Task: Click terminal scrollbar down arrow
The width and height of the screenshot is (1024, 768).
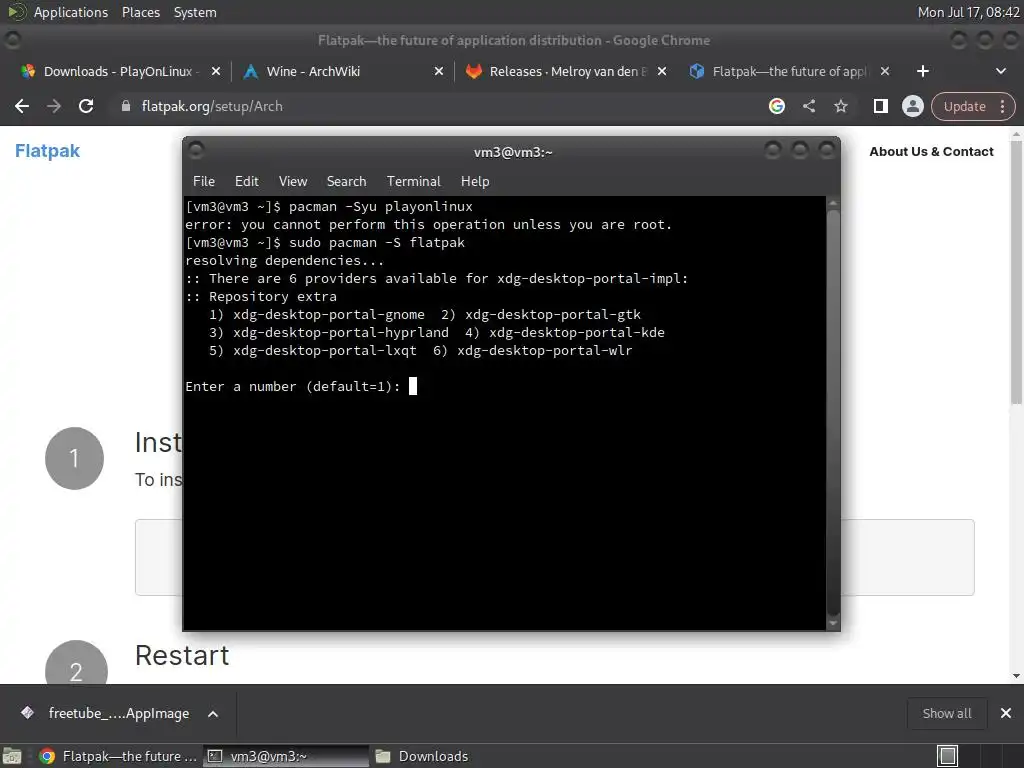Action: [833, 623]
